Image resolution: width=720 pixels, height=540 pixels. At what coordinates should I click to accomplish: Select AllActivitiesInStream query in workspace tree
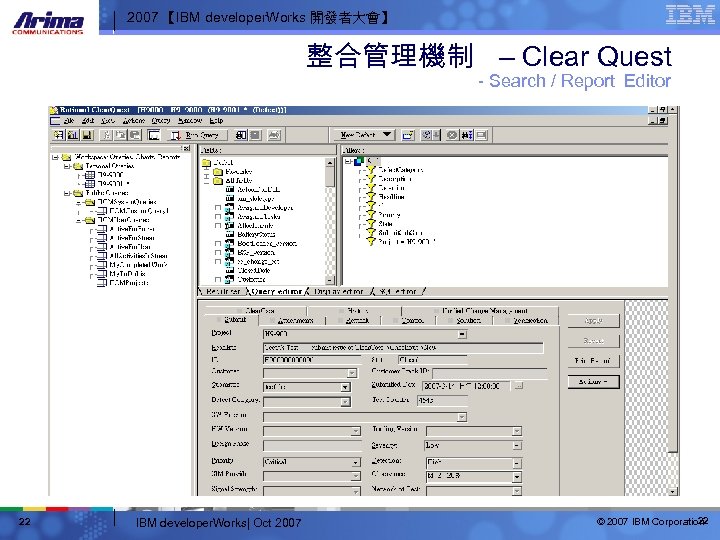click(x=138, y=256)
